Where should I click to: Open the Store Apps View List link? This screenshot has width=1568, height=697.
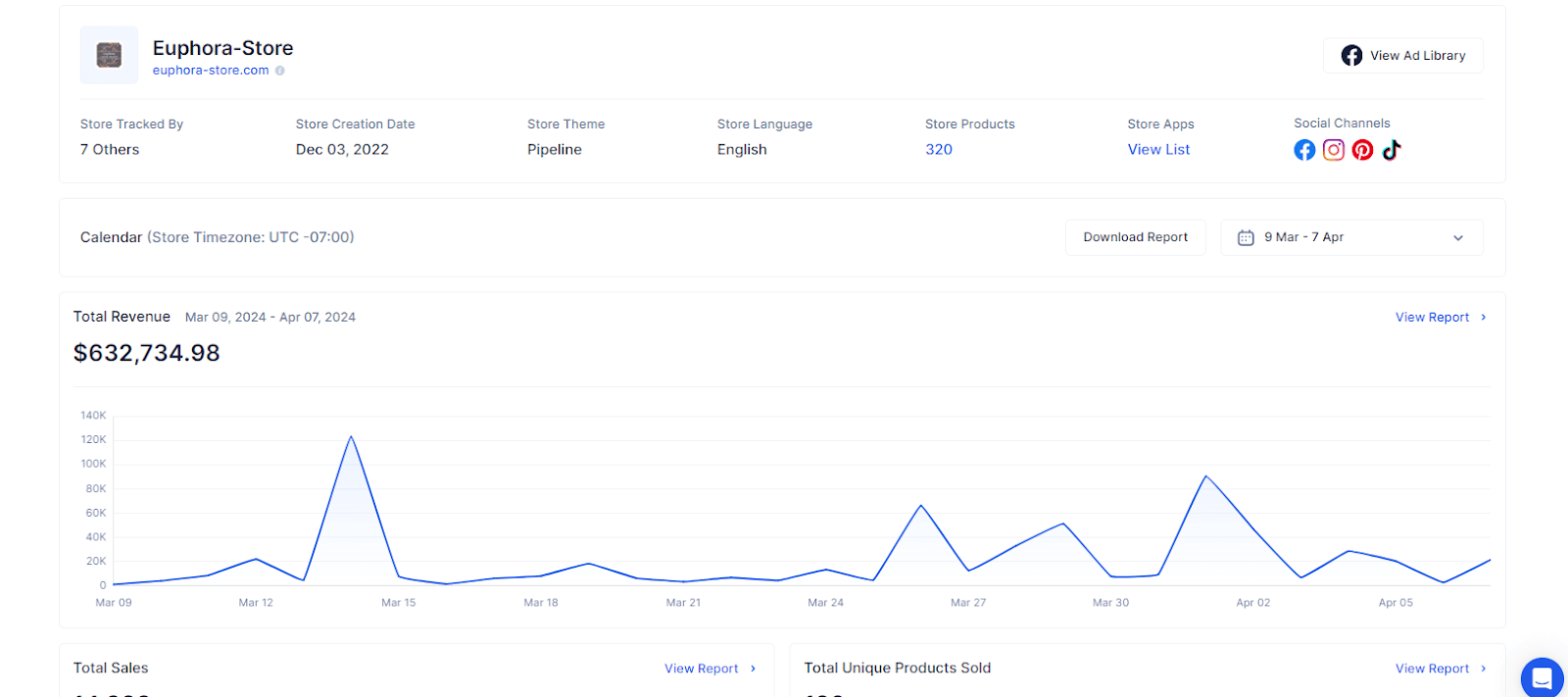1158,149
